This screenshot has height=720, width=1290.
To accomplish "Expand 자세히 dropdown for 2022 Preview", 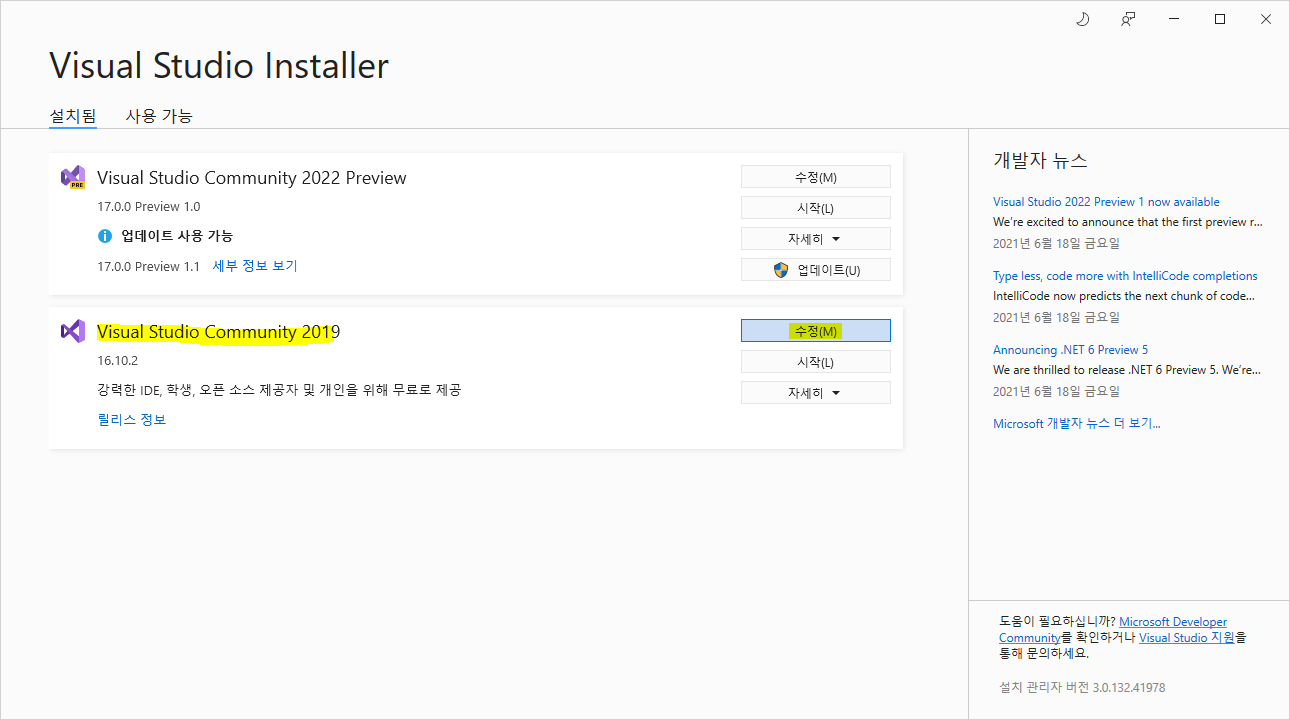I will point(815,239).
